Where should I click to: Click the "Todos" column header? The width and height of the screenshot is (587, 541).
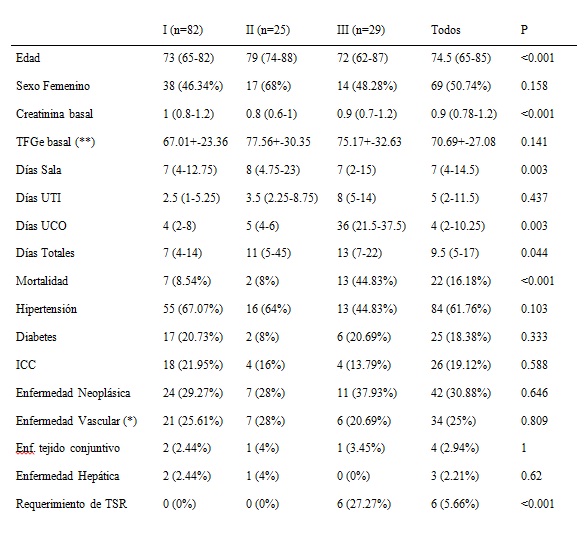pyautogui.click(x=445, y=30)
